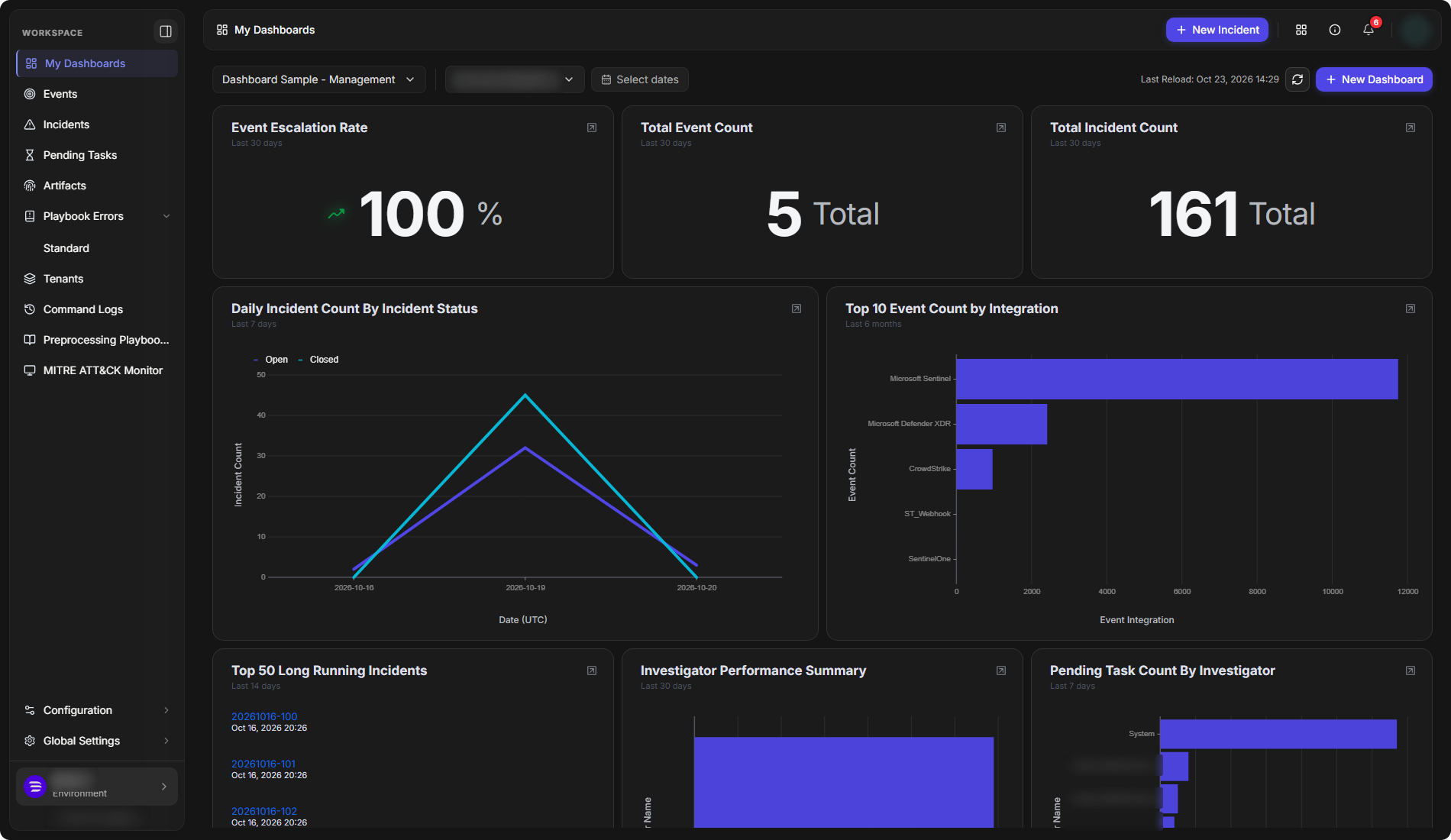
Task: Expand Investigator Performance Summary widget
Action: tap(1001, 670)
